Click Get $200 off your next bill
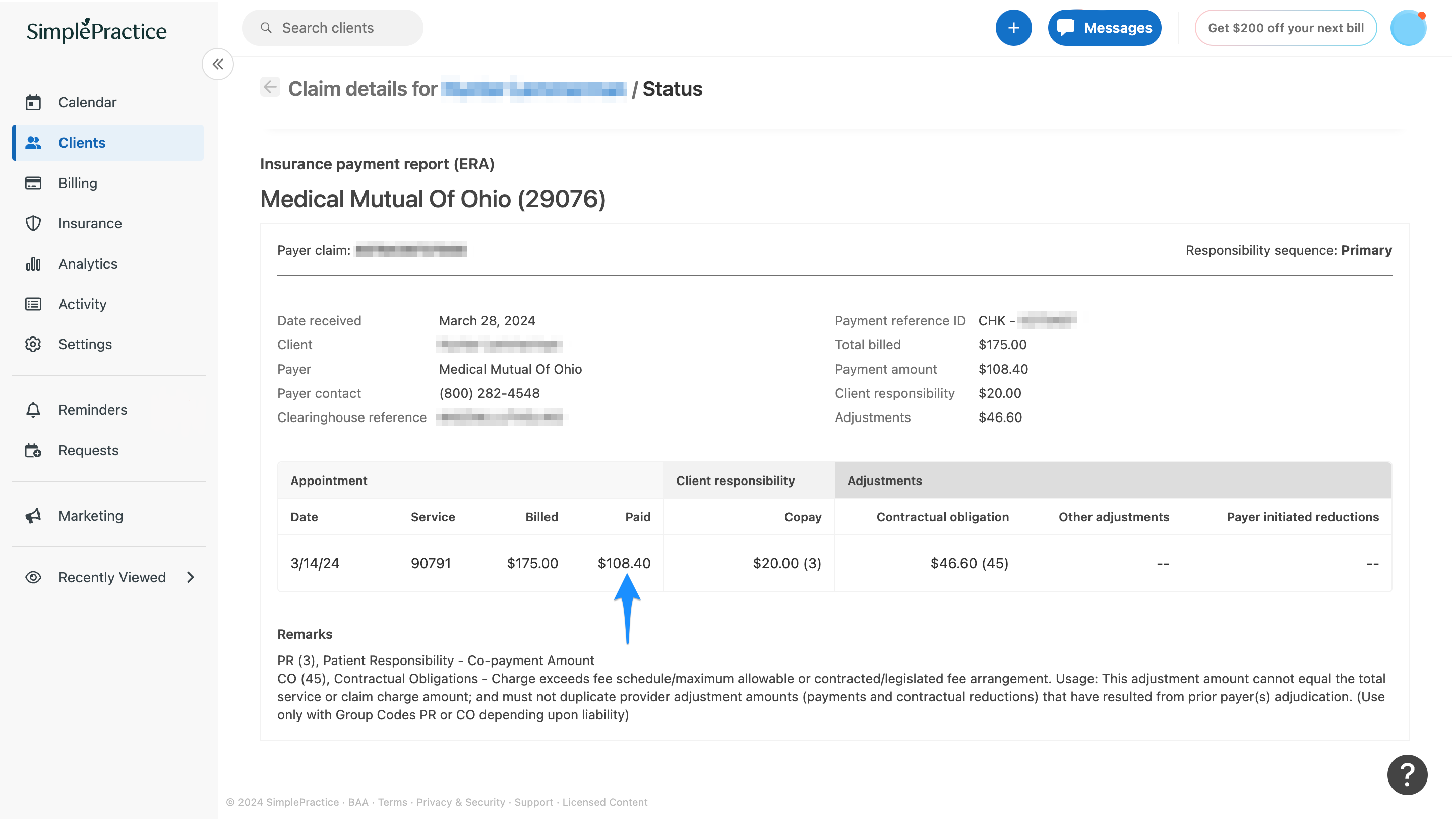Image resolution: width=1452 pixels, height=840 pixels. (x=1286, y=28)
